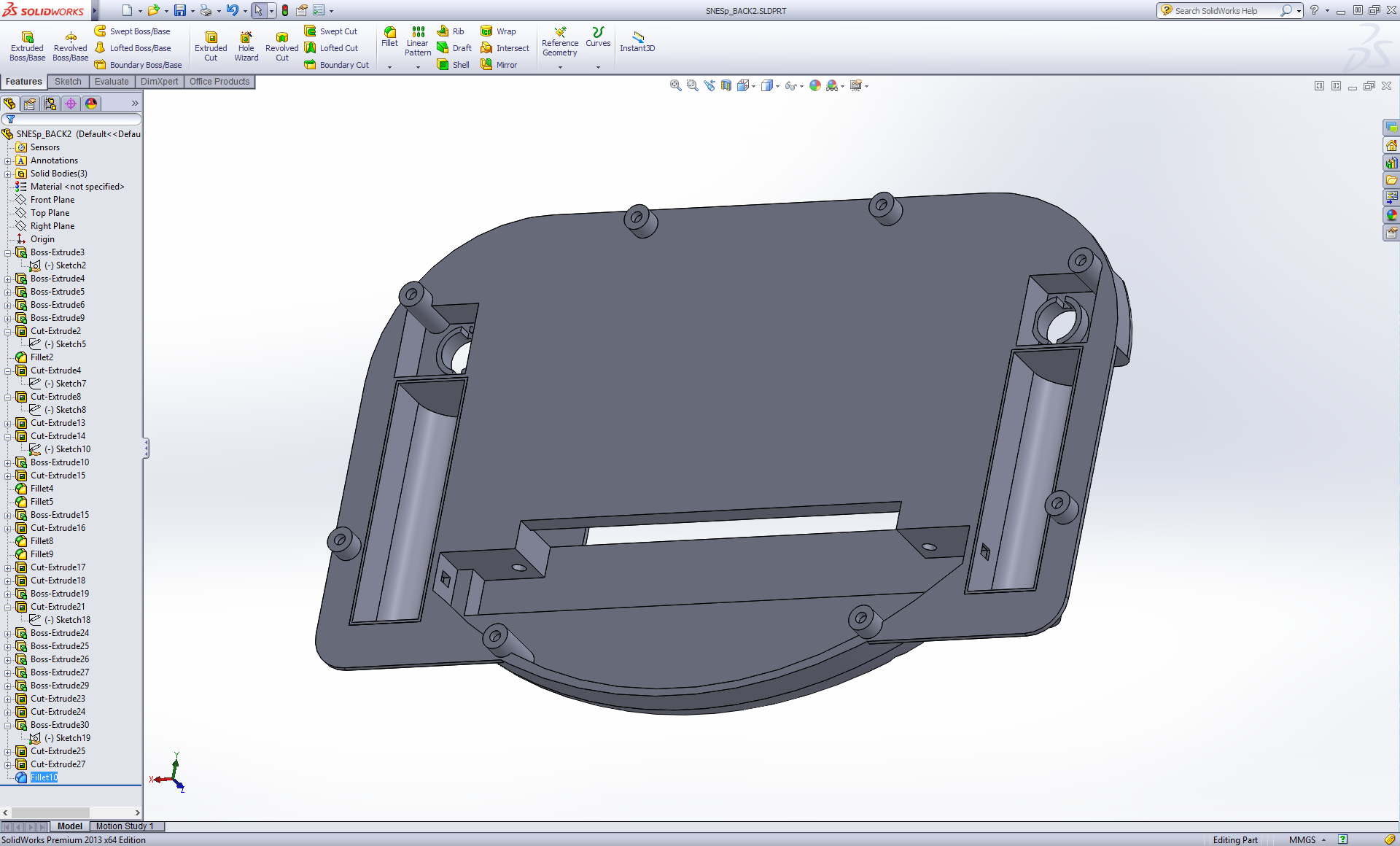Select the Draft feature
Image resolution: width=1400 pixels, height=846 pixels.
pos(454,48)
